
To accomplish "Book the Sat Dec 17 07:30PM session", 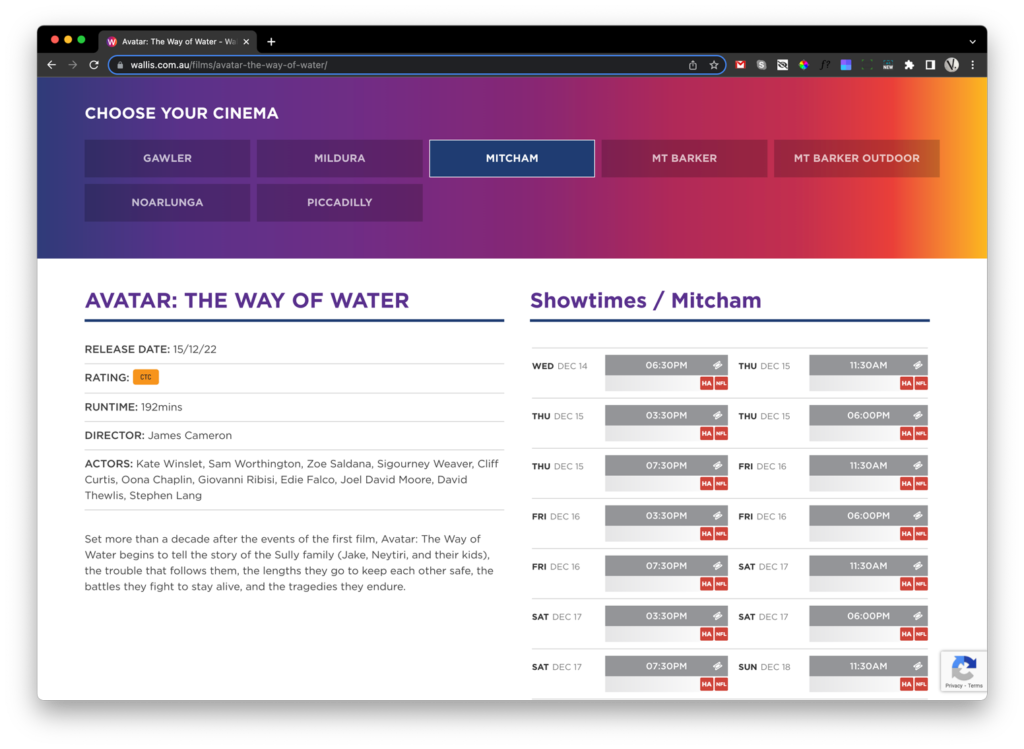I will [x=666, y=666].
